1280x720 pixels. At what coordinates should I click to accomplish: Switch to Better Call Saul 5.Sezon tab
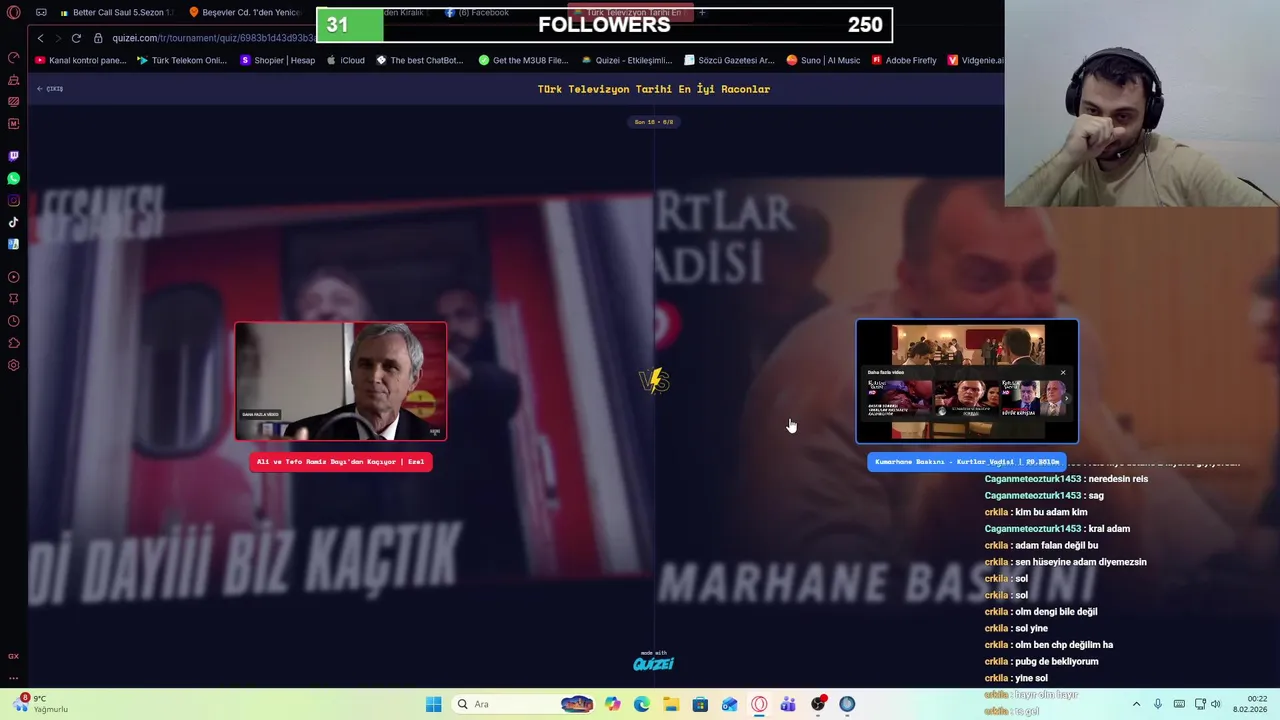click(117, 13)
